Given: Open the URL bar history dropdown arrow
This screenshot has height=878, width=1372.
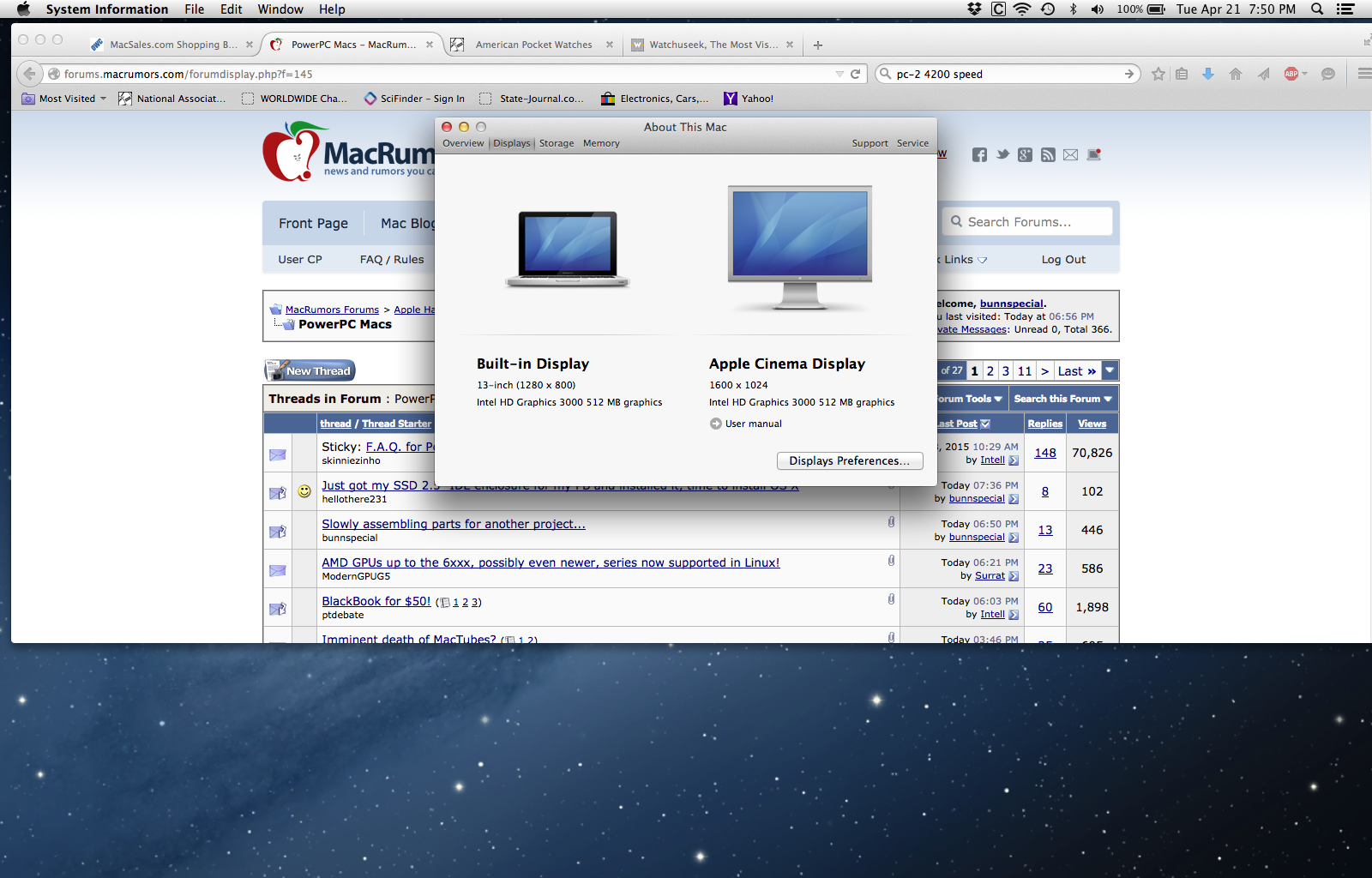Looking at the screenshot, I should pyautogui.click(x=839, y=74).
